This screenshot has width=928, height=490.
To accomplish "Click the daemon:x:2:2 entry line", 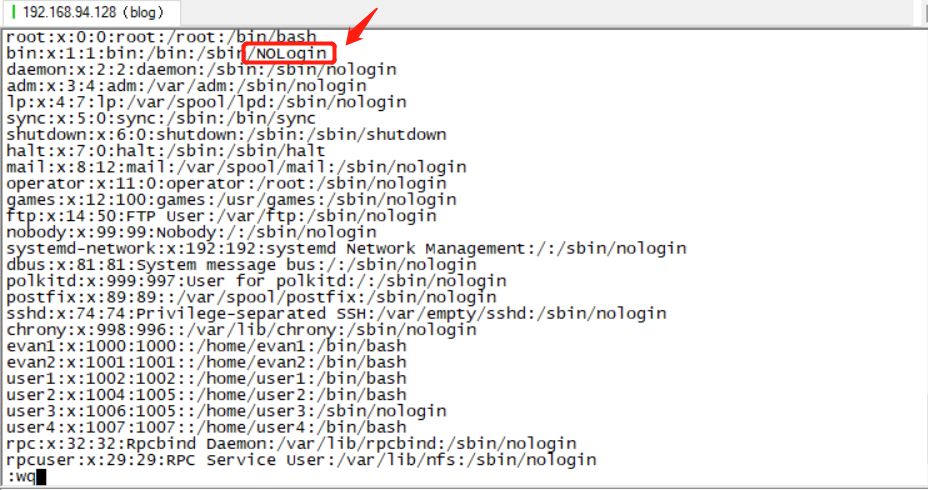I will [x=201, y=70].
